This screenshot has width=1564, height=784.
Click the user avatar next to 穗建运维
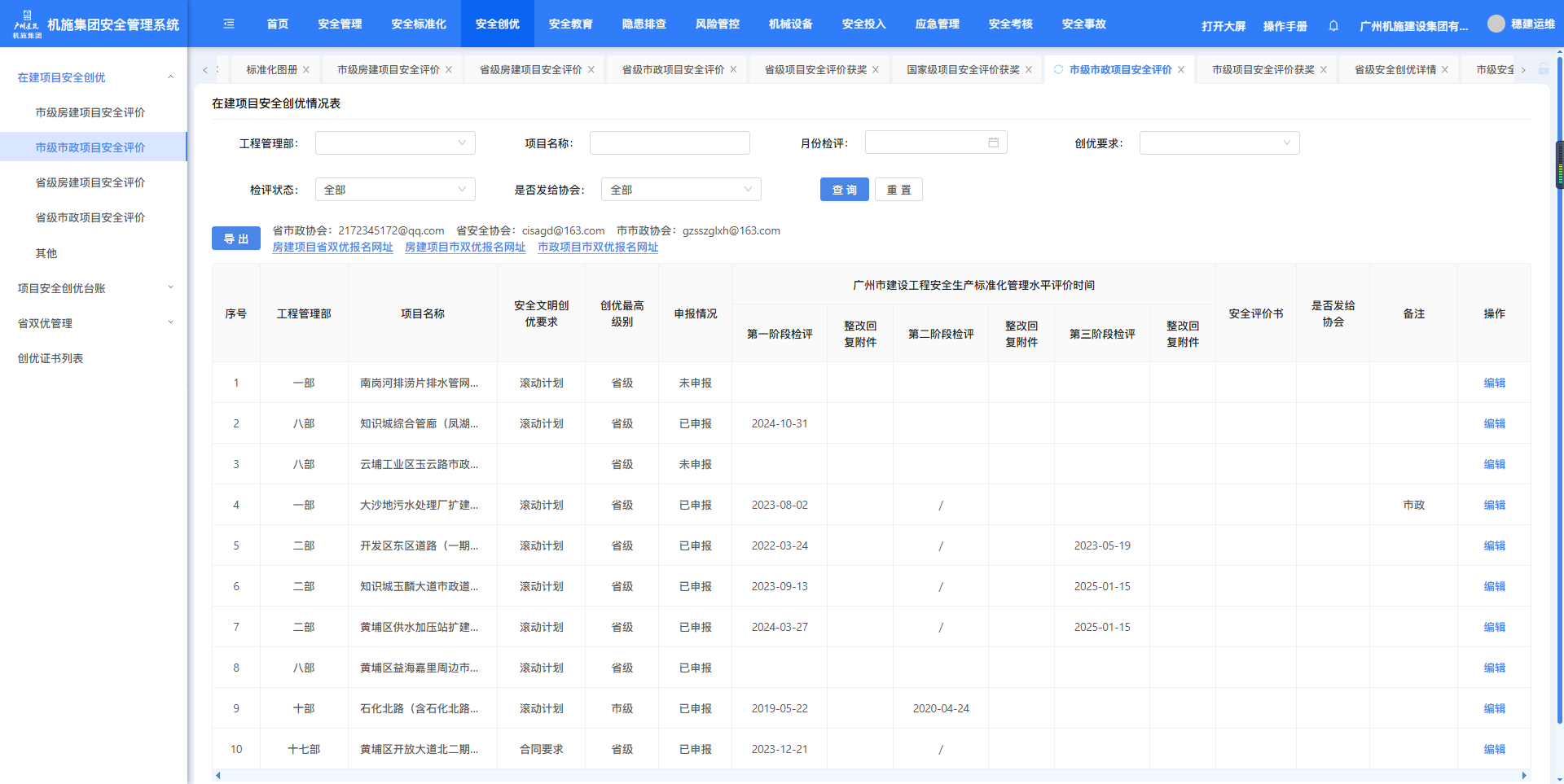point(1496,24)
